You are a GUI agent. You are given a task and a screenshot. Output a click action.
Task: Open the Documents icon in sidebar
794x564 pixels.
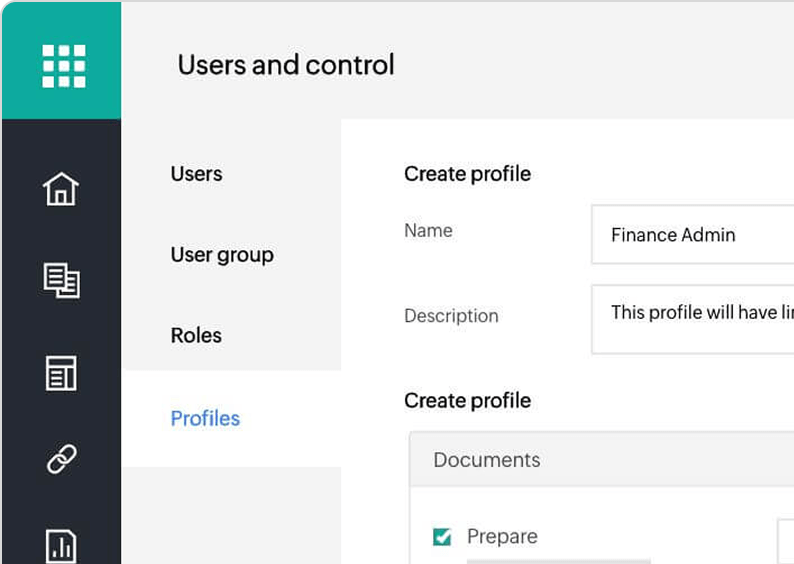61,280
